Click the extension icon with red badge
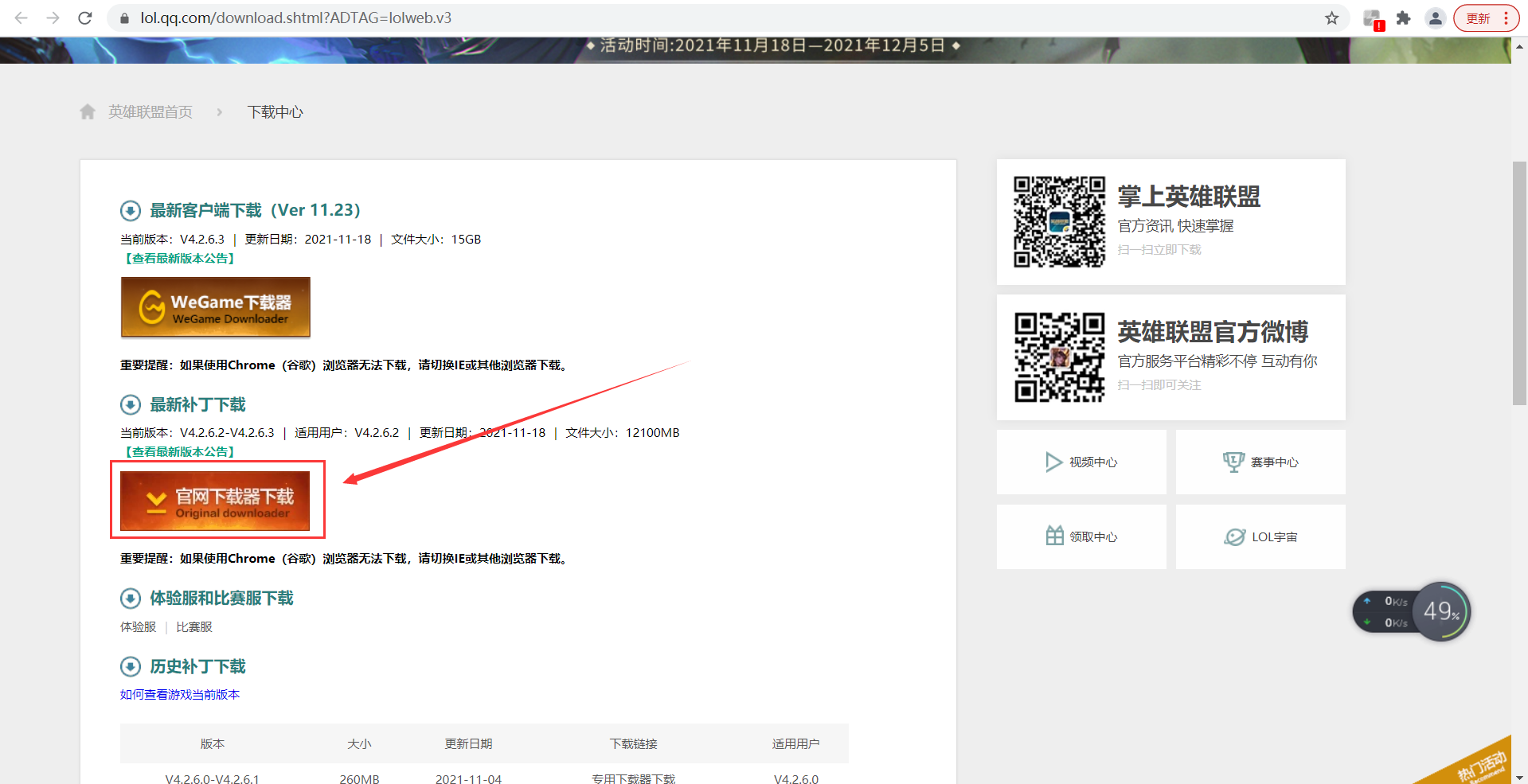 1373,19
